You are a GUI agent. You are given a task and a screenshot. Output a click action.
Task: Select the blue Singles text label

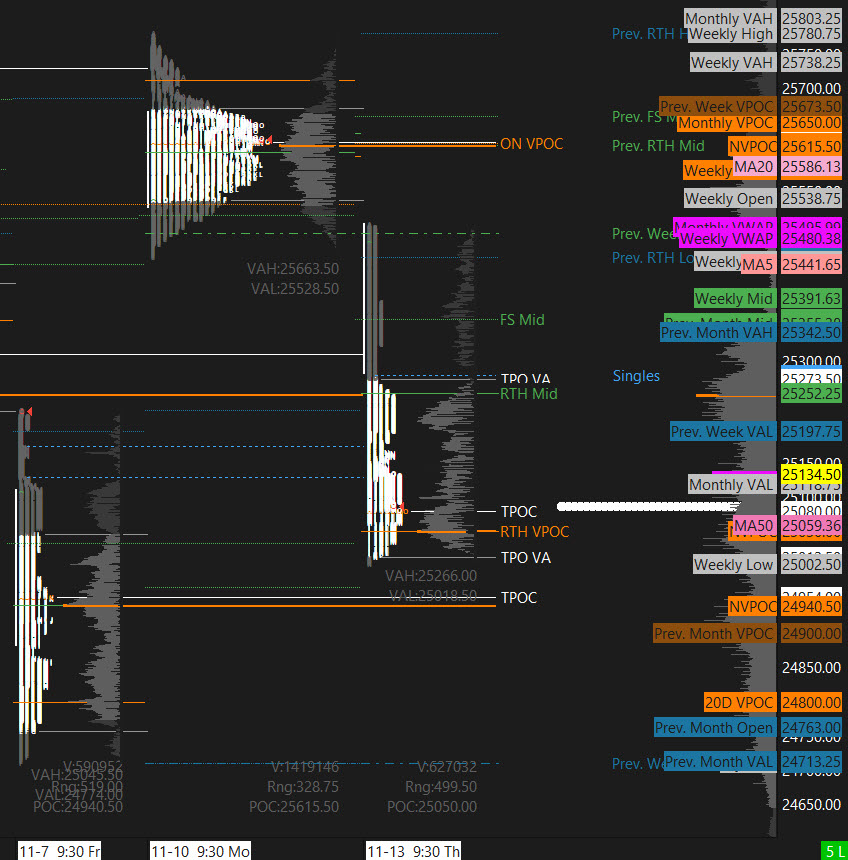(636, 376)
